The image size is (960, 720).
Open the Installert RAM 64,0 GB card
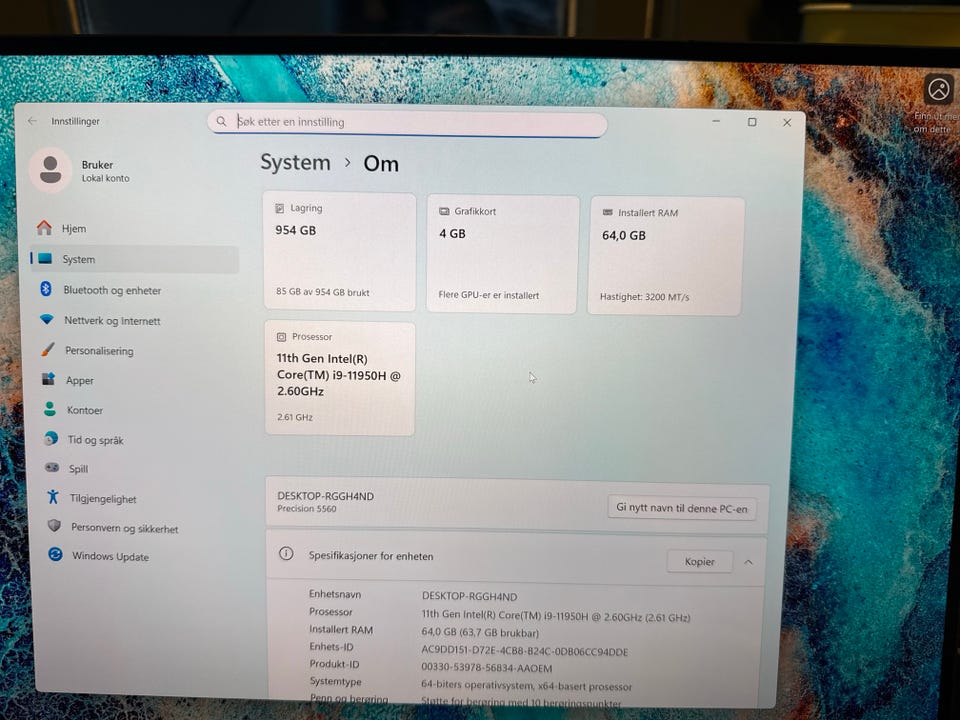(666, 256)
